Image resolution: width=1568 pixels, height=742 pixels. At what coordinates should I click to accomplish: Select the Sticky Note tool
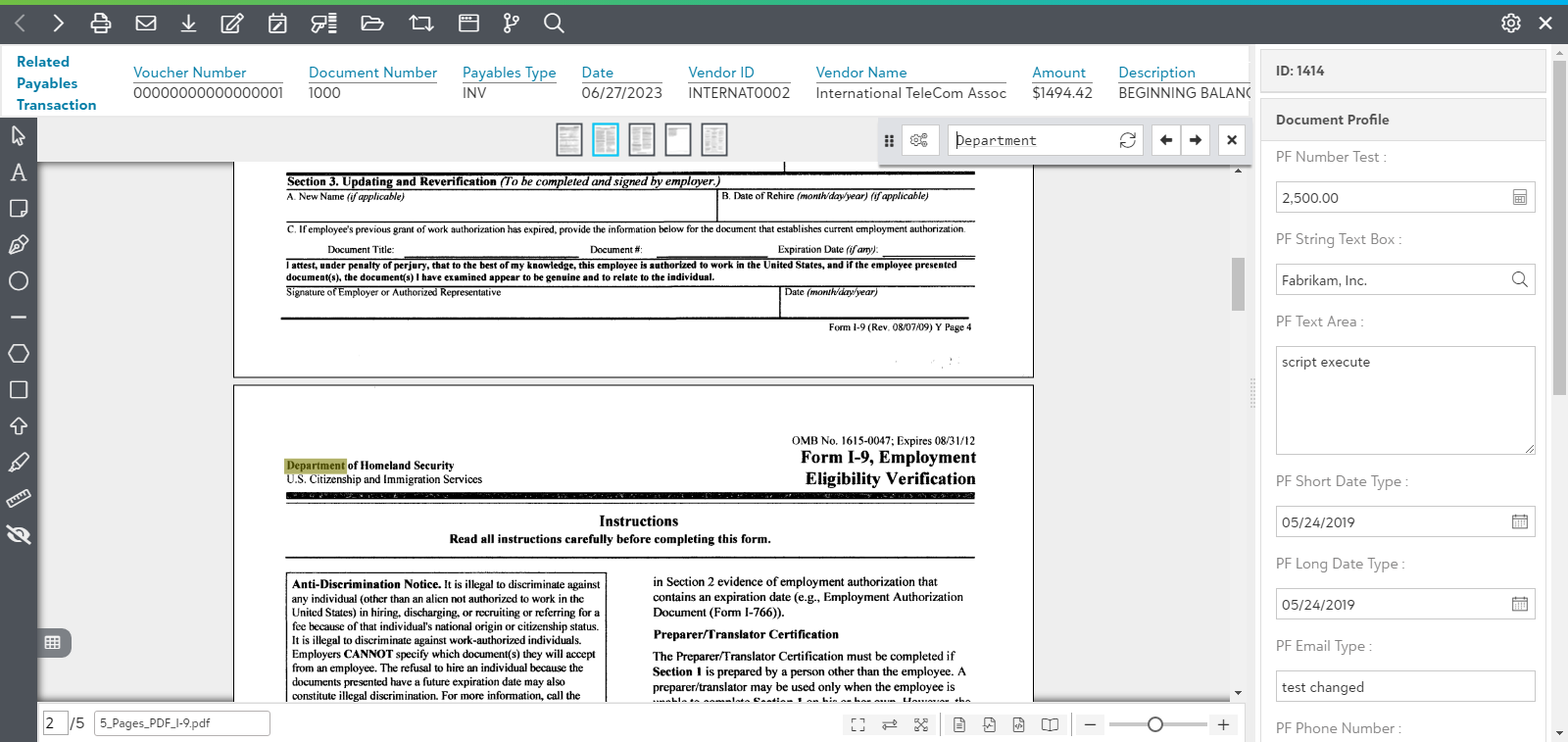tap(18, 209)
